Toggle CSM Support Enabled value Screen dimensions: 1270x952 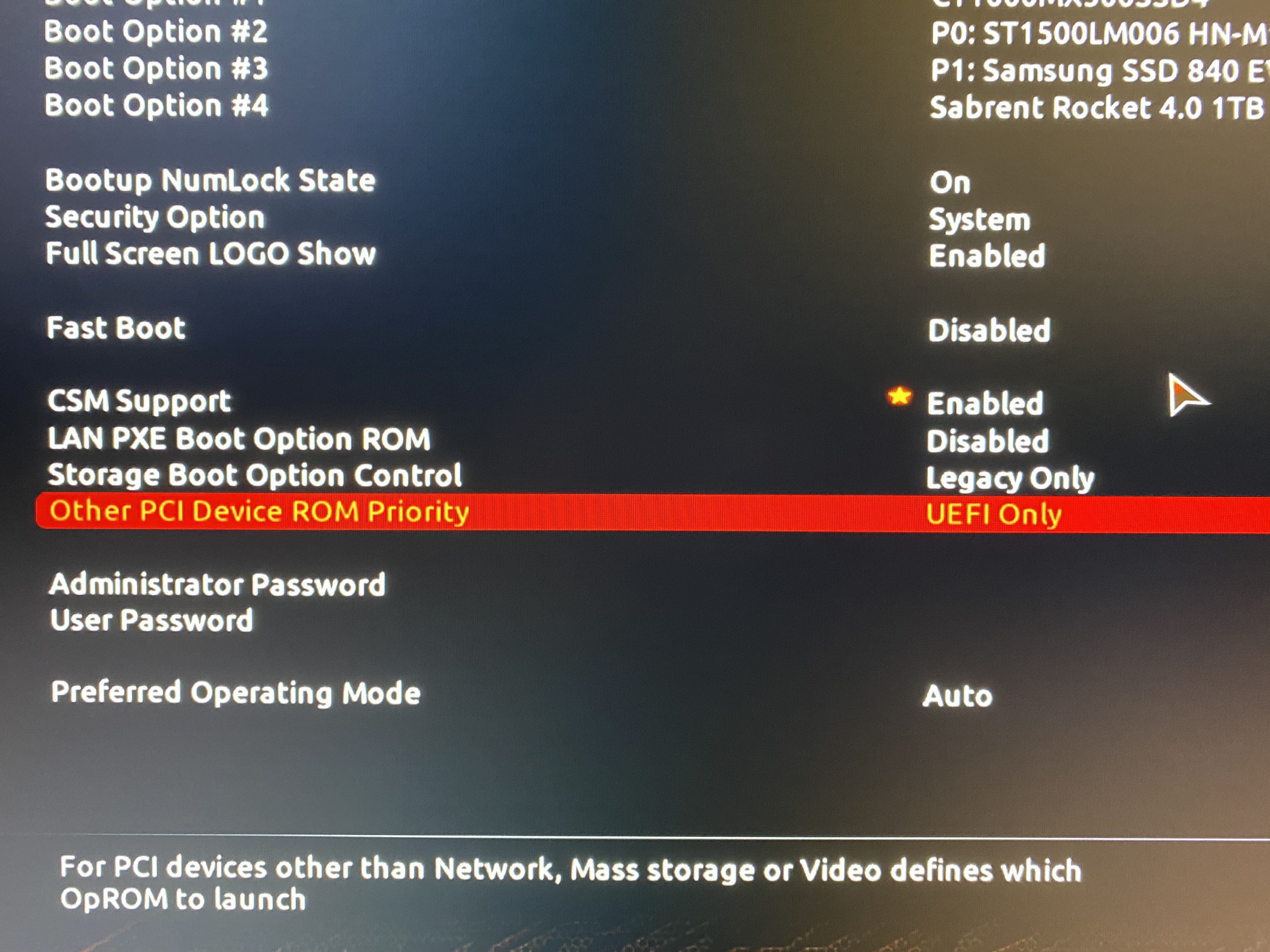tap(985, 403)
